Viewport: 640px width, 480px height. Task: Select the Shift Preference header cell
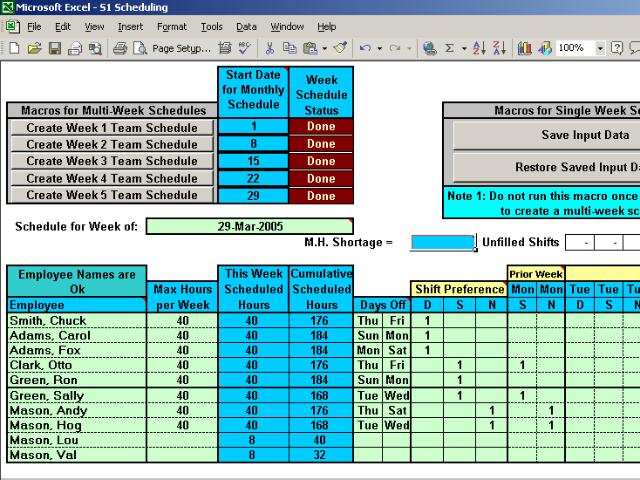point(459,289)
